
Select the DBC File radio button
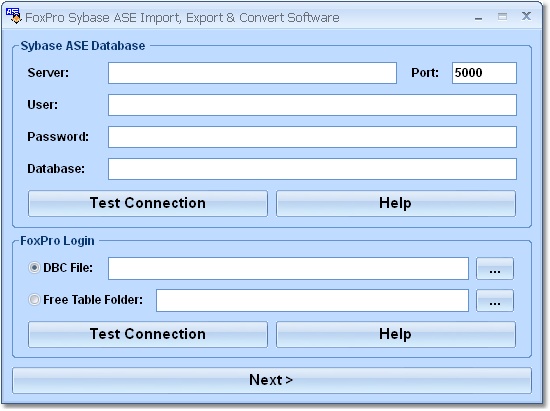(x=34, y=268)
